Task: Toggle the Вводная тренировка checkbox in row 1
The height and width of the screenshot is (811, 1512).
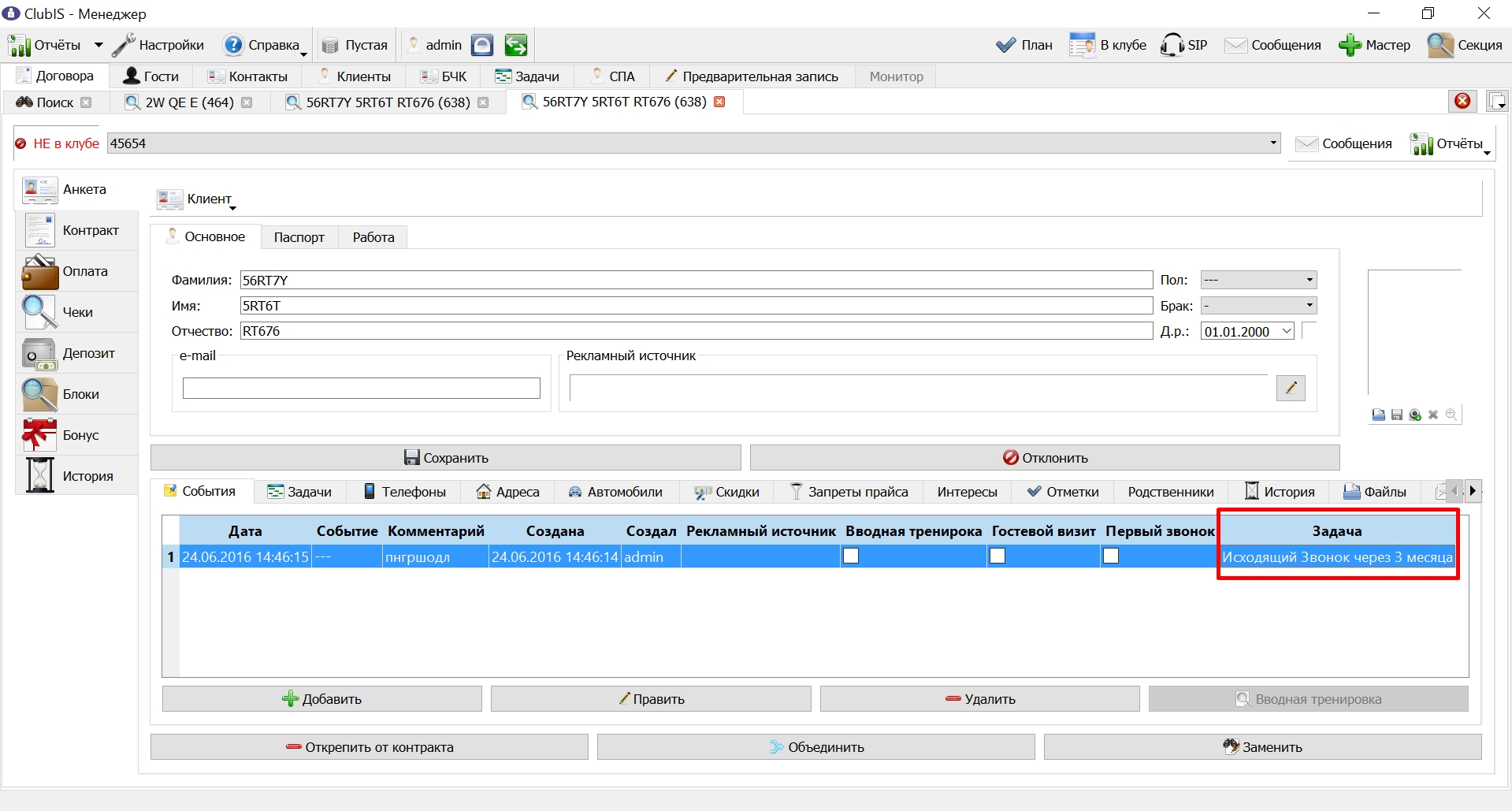Action: pyautogui.click(x=851, y=556)
